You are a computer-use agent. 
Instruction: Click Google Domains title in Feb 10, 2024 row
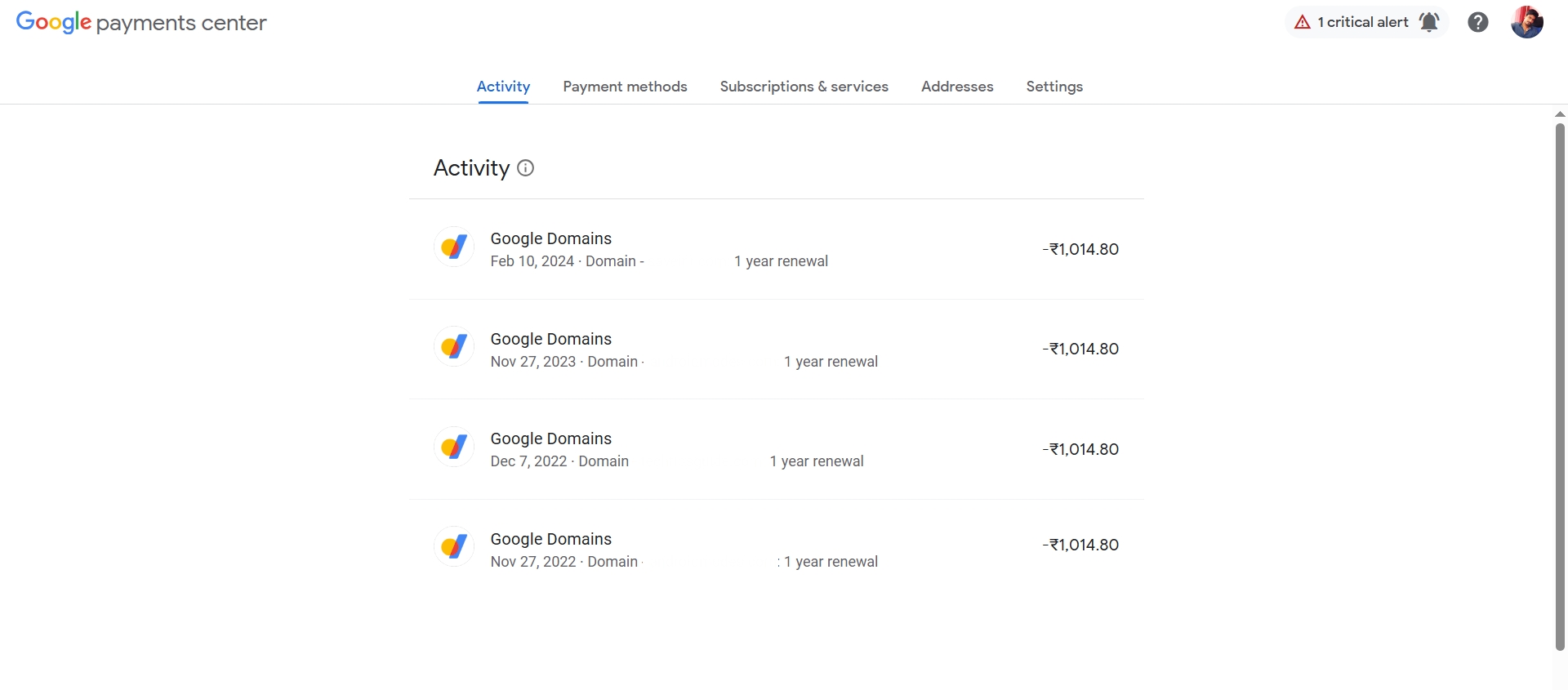(550, 238)
